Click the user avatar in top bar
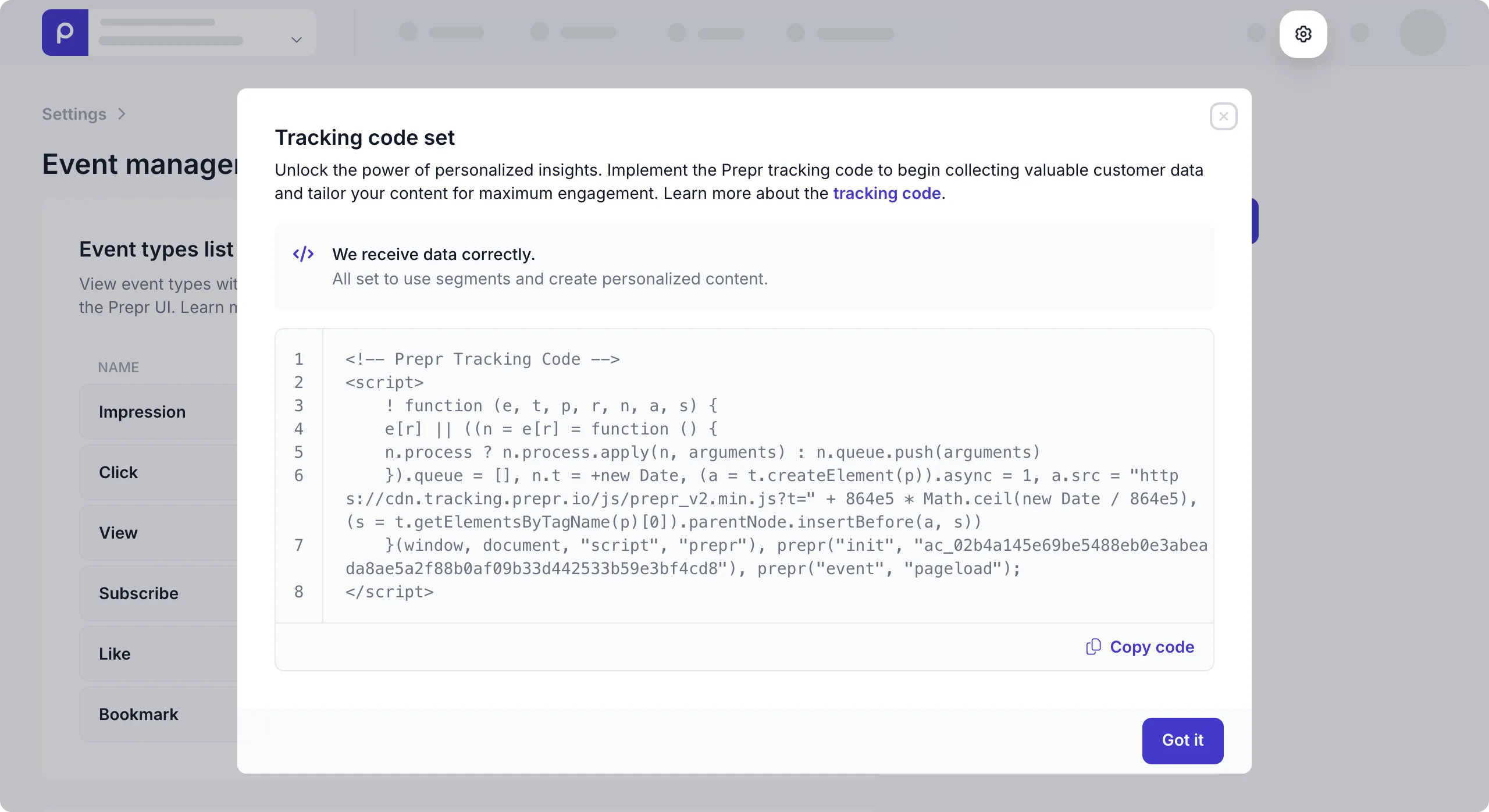 (1422, 33)
